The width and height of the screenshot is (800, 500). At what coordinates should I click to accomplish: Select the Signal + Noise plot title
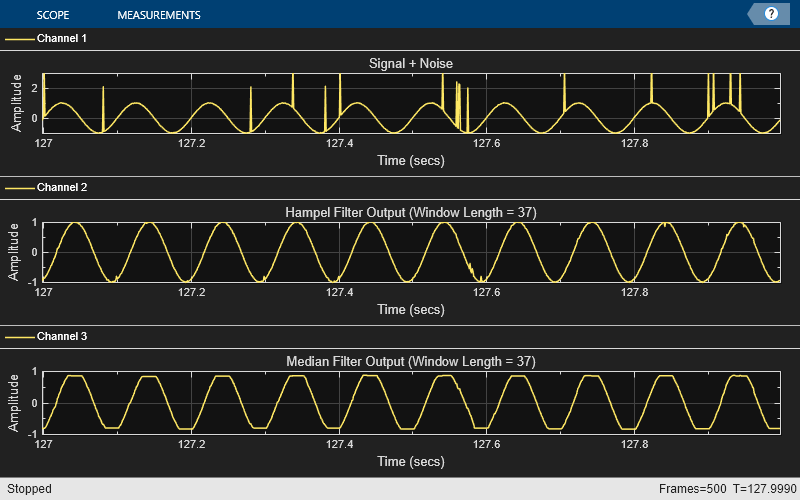[x=411, y=63]
